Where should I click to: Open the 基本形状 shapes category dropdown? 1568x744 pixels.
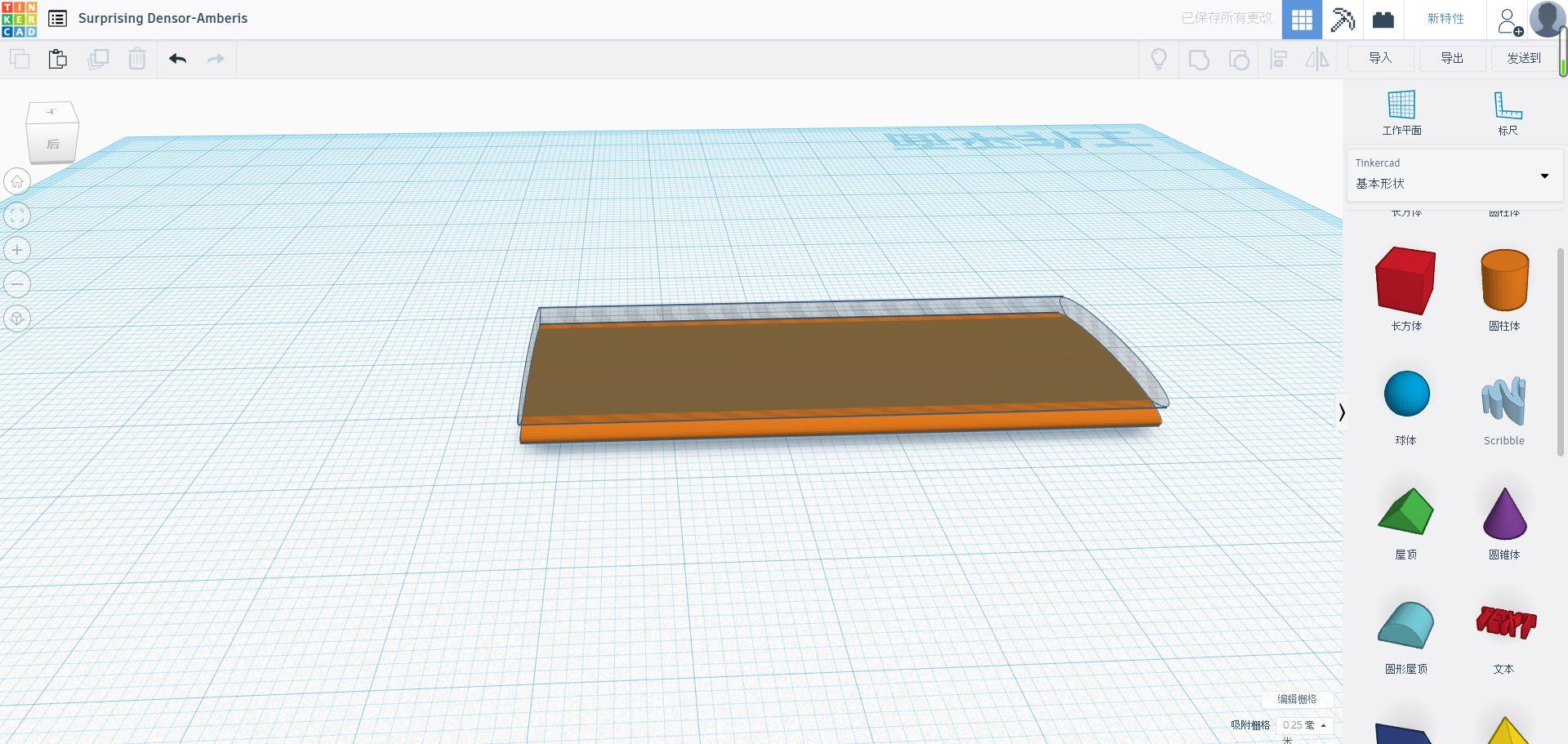1454,175
